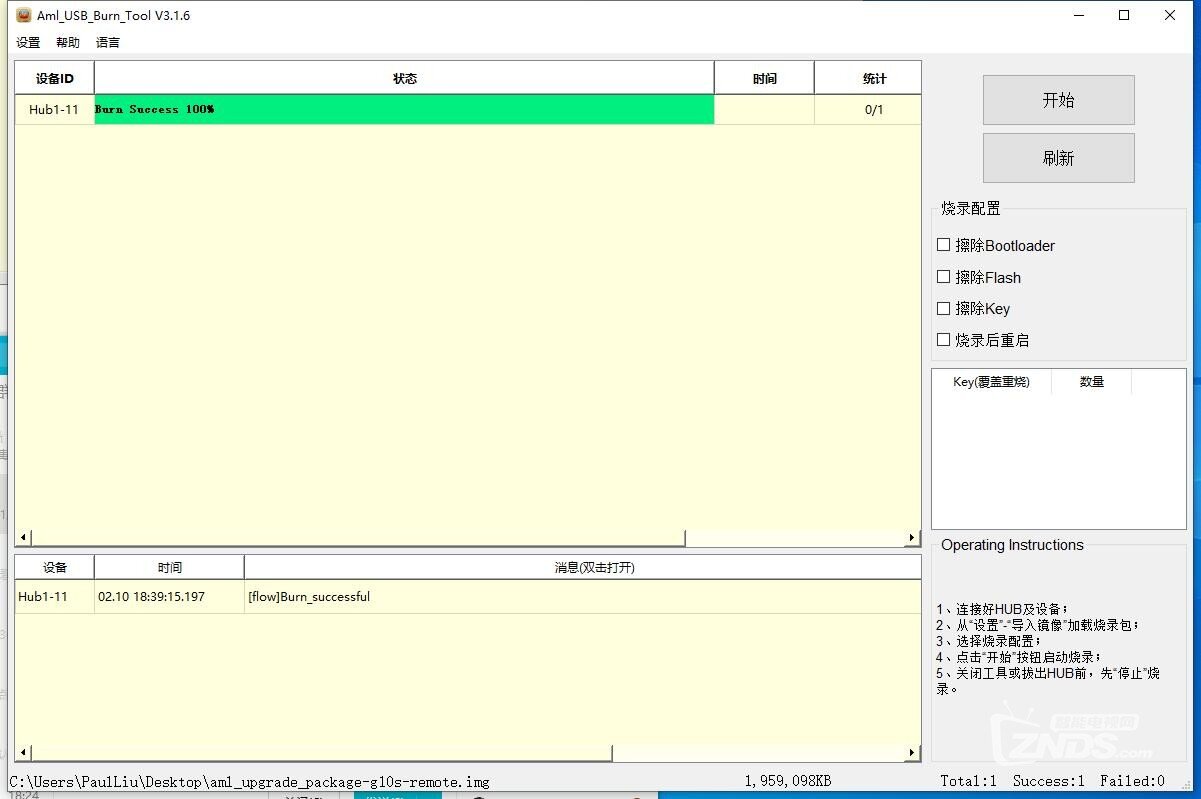Click the log 时间 column header

click(x=169, y=567)
